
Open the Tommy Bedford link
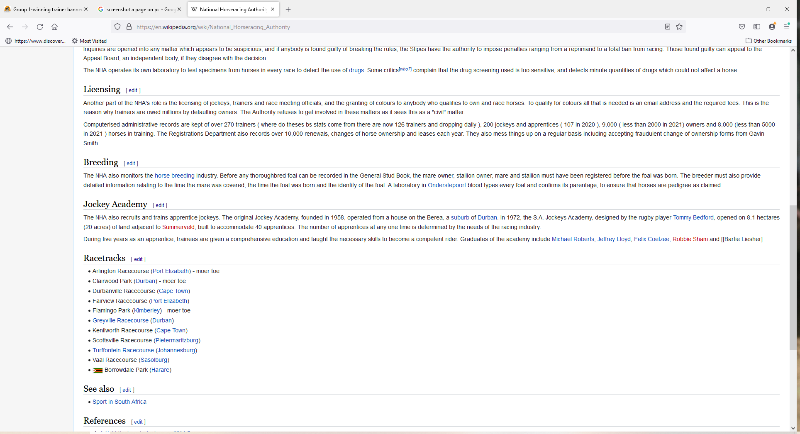693,217
